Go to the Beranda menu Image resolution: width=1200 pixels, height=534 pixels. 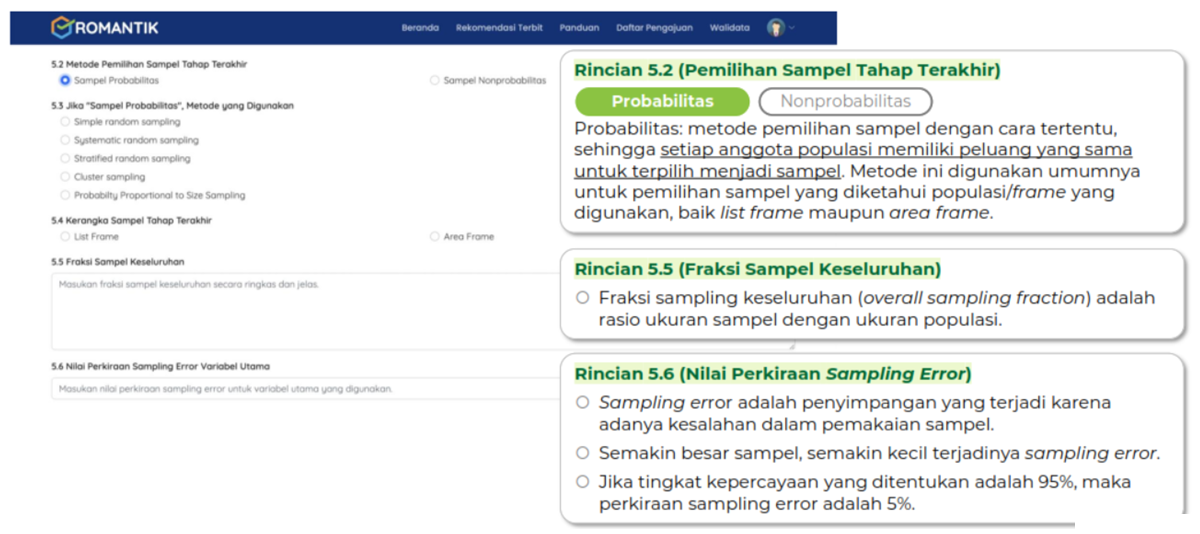tap(420, 28)
